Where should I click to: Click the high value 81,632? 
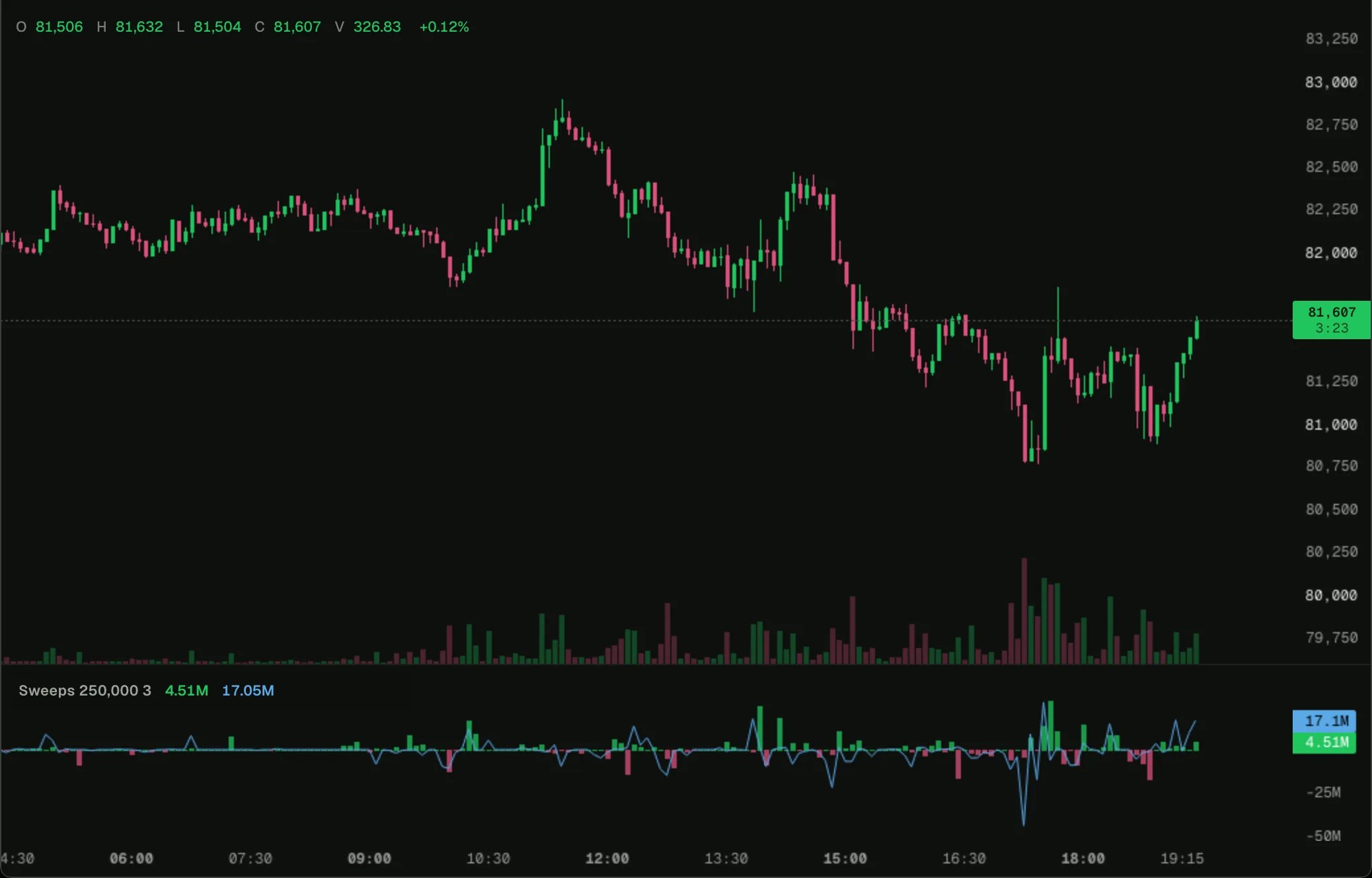139,27
